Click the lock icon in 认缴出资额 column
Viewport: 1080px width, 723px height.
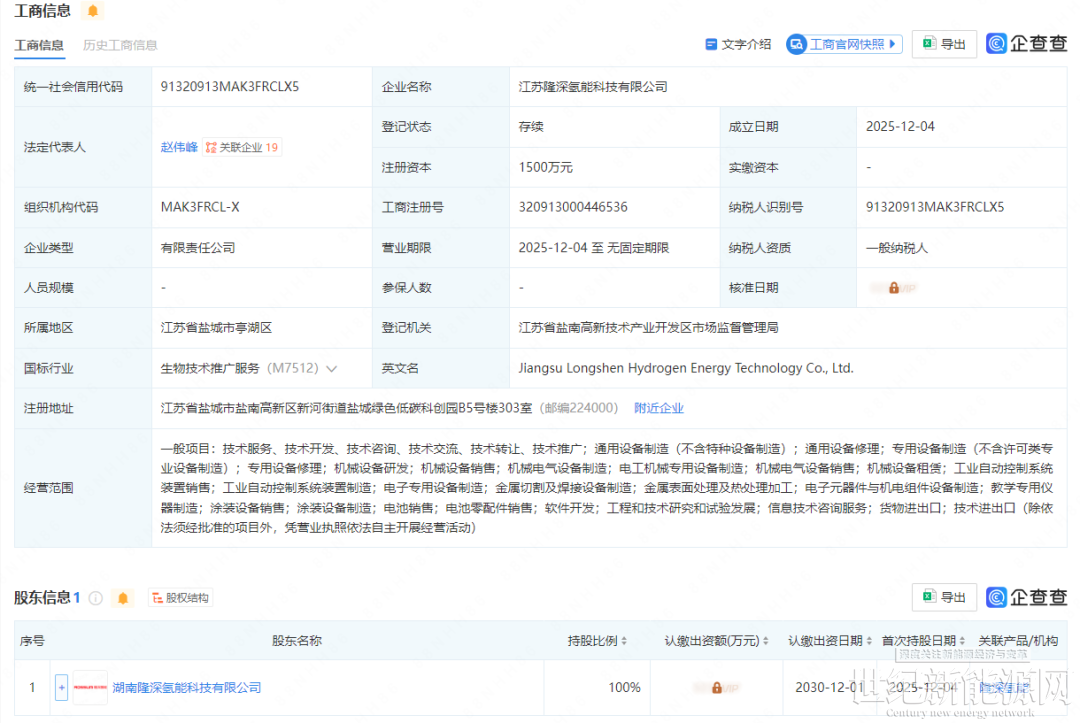point(716,688)
